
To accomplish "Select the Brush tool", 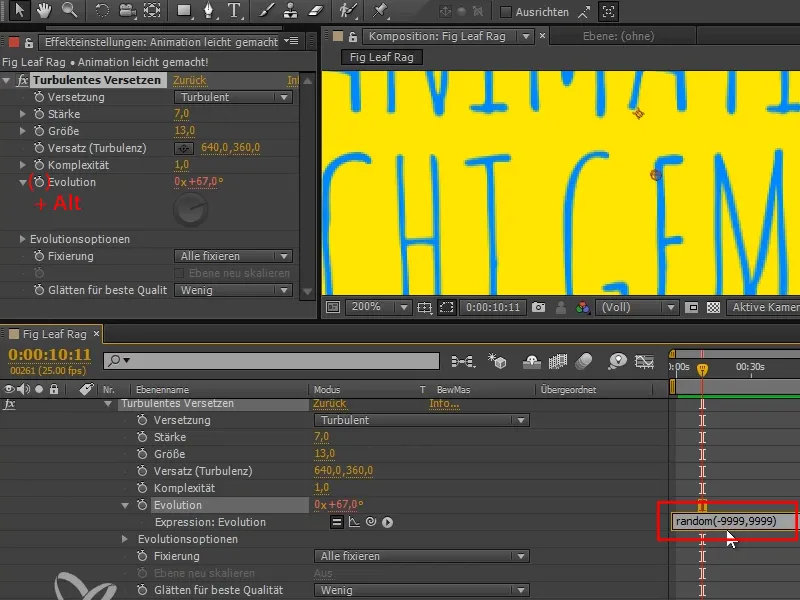I will (265, 11).
